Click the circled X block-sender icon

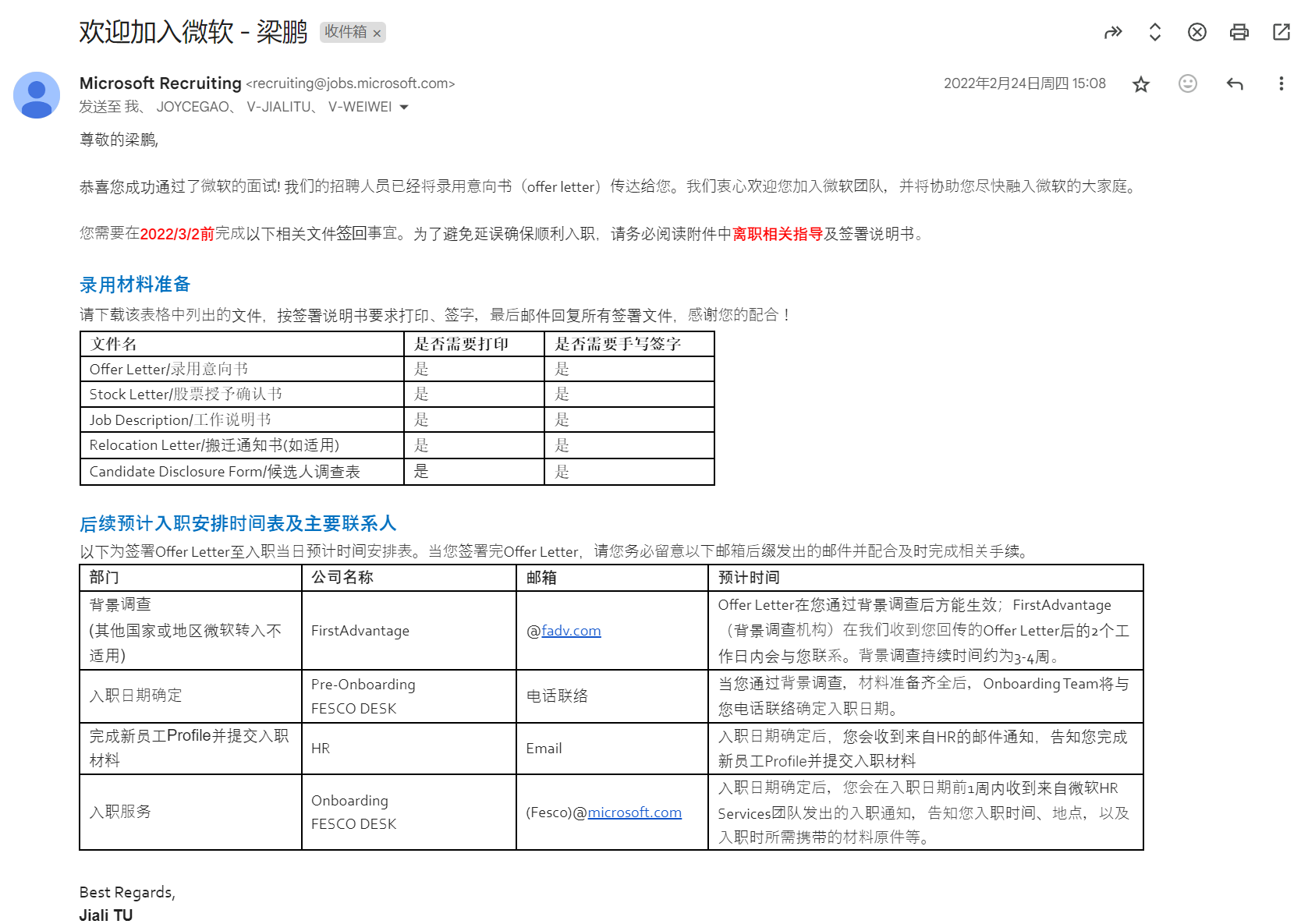(x=1196, y=33)
